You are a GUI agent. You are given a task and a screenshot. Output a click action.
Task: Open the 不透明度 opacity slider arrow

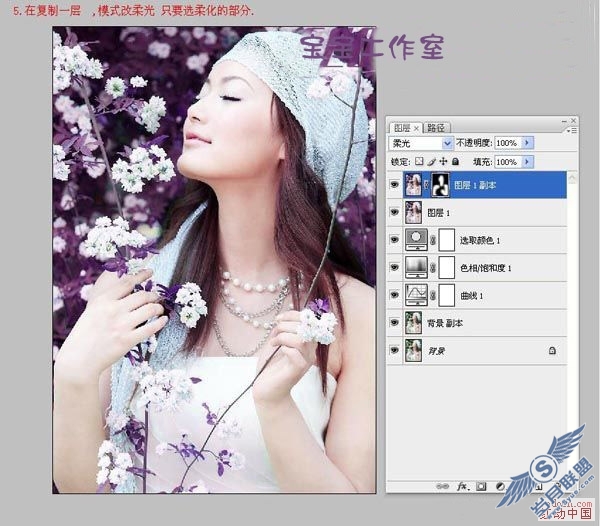pos(527,143)
